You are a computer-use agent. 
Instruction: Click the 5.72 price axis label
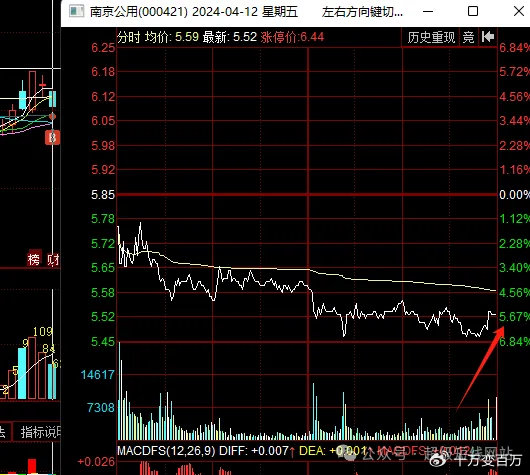(103, 243)
